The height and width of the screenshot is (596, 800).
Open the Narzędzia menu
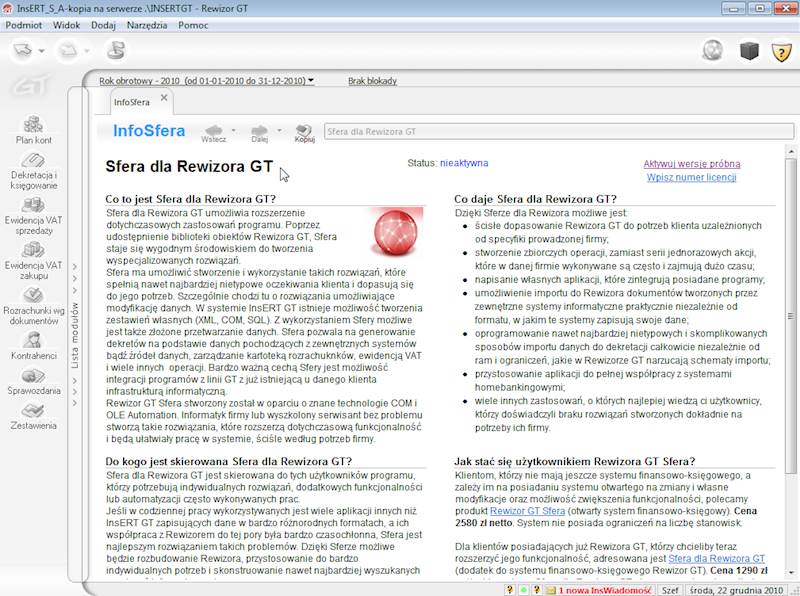(x=145, y=23)
